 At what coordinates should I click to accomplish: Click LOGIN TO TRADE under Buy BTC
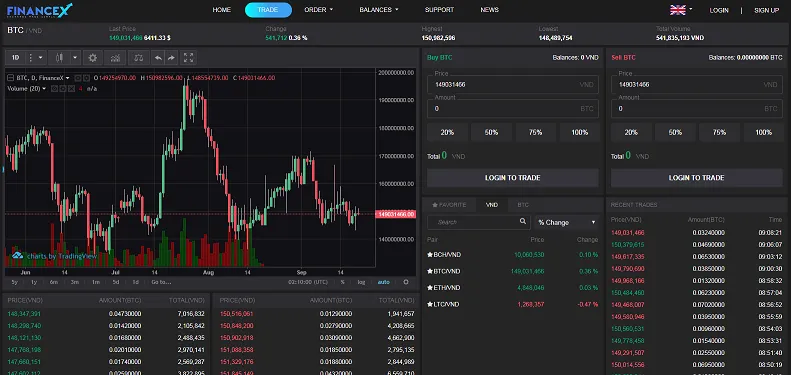(513, 178)
